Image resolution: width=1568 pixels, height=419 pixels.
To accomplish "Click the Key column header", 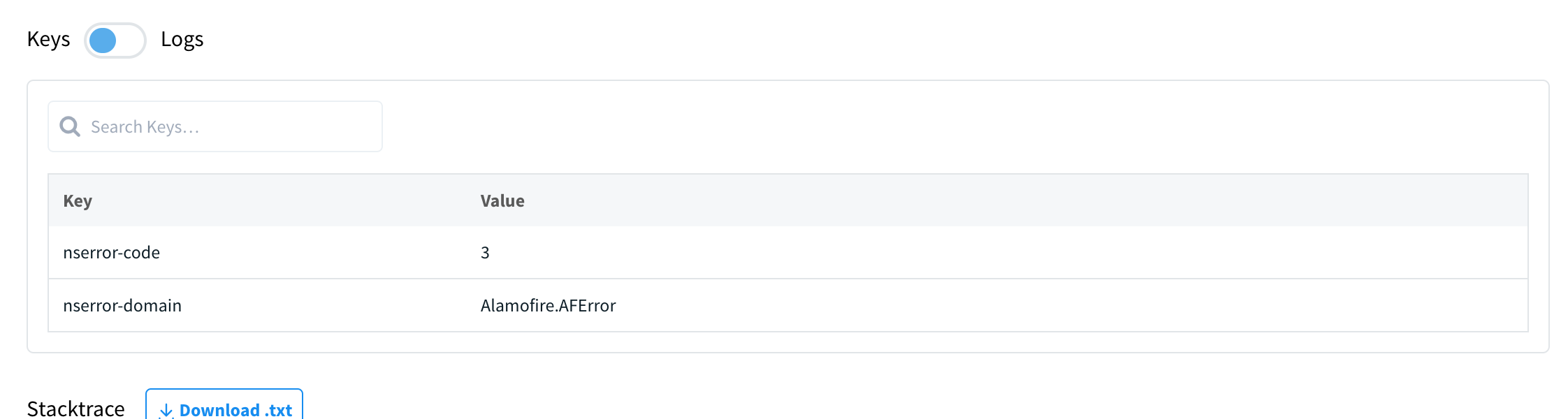I will 77,200.
